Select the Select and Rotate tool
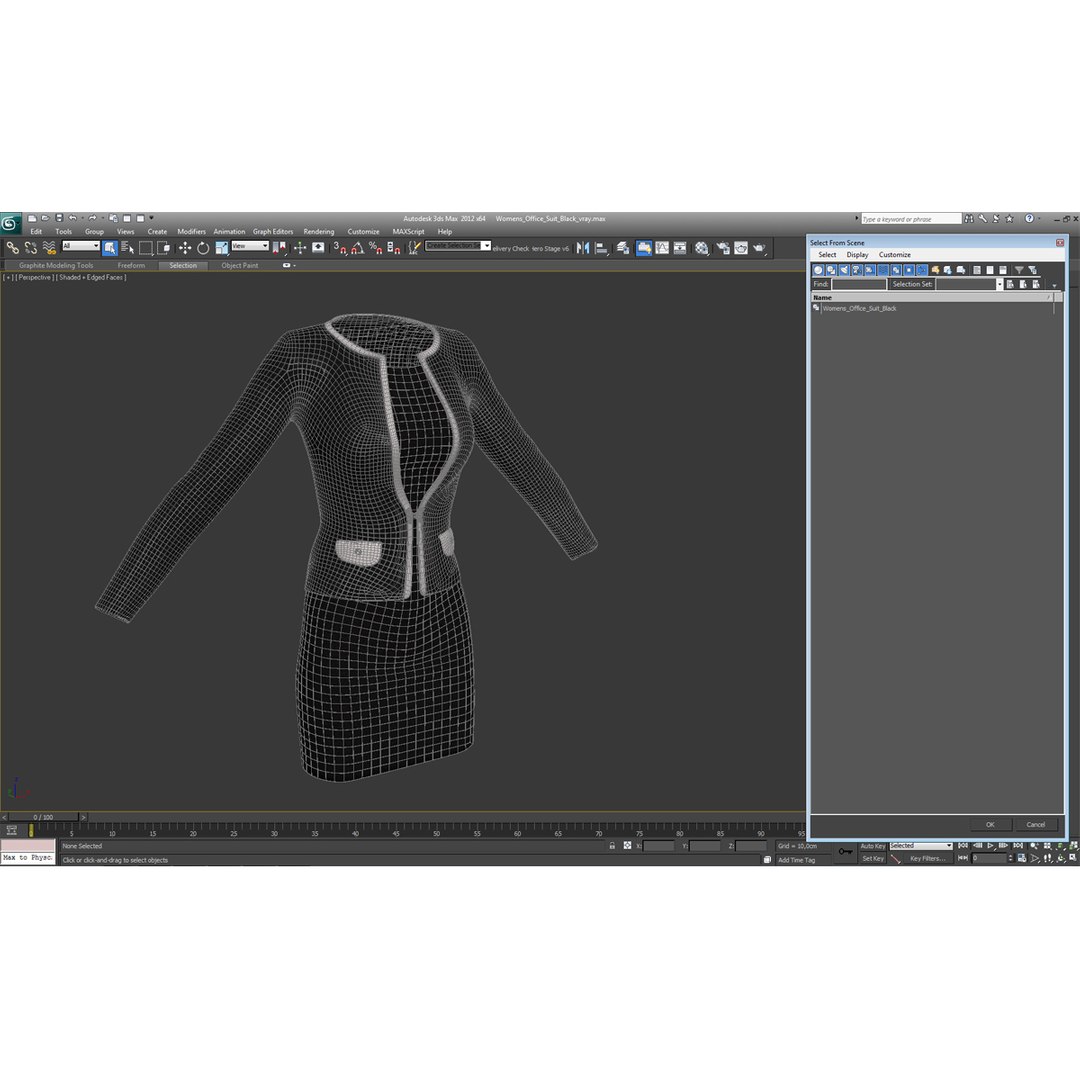Screen dimensions: 1080x1080 pyautogui.click(x=202, y=248)
